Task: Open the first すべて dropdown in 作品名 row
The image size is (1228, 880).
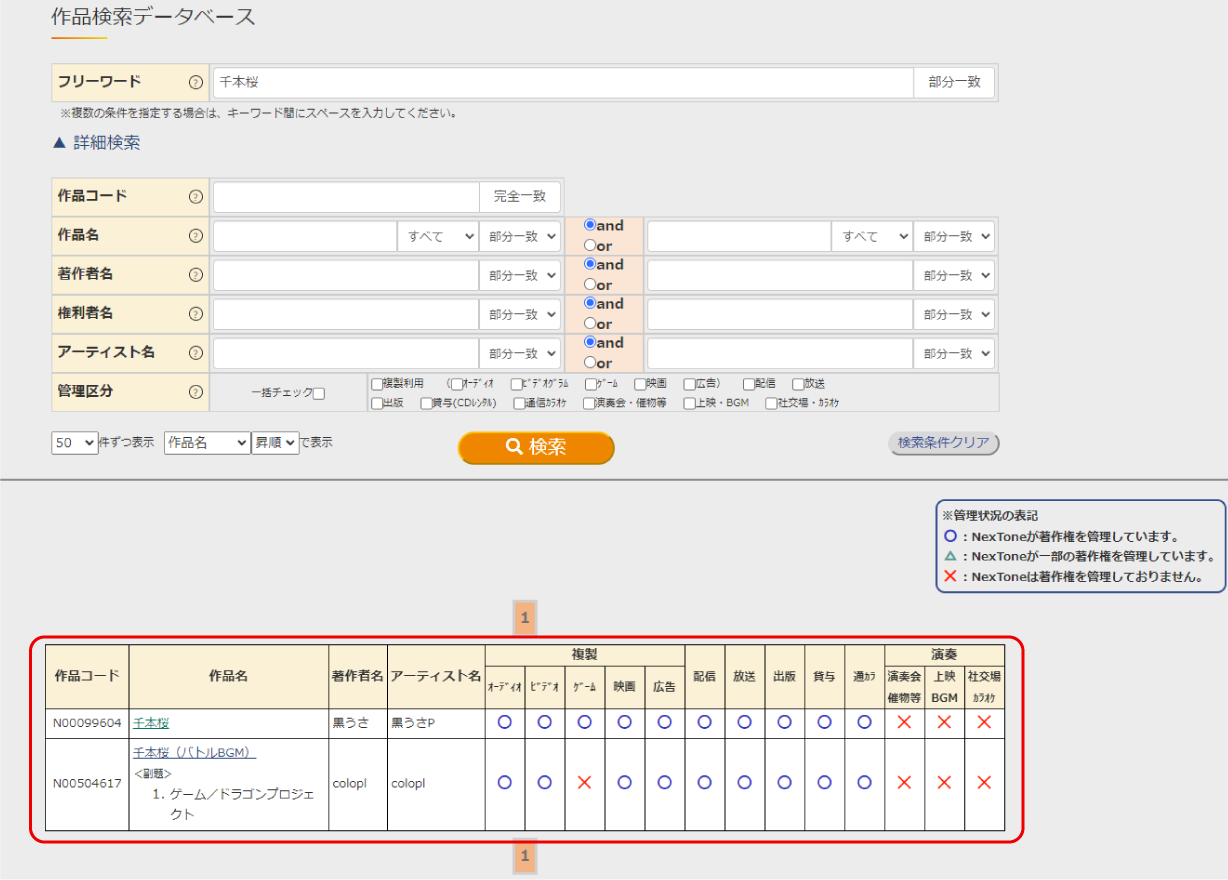Action: pyautogui.click(x=438, y=236)
